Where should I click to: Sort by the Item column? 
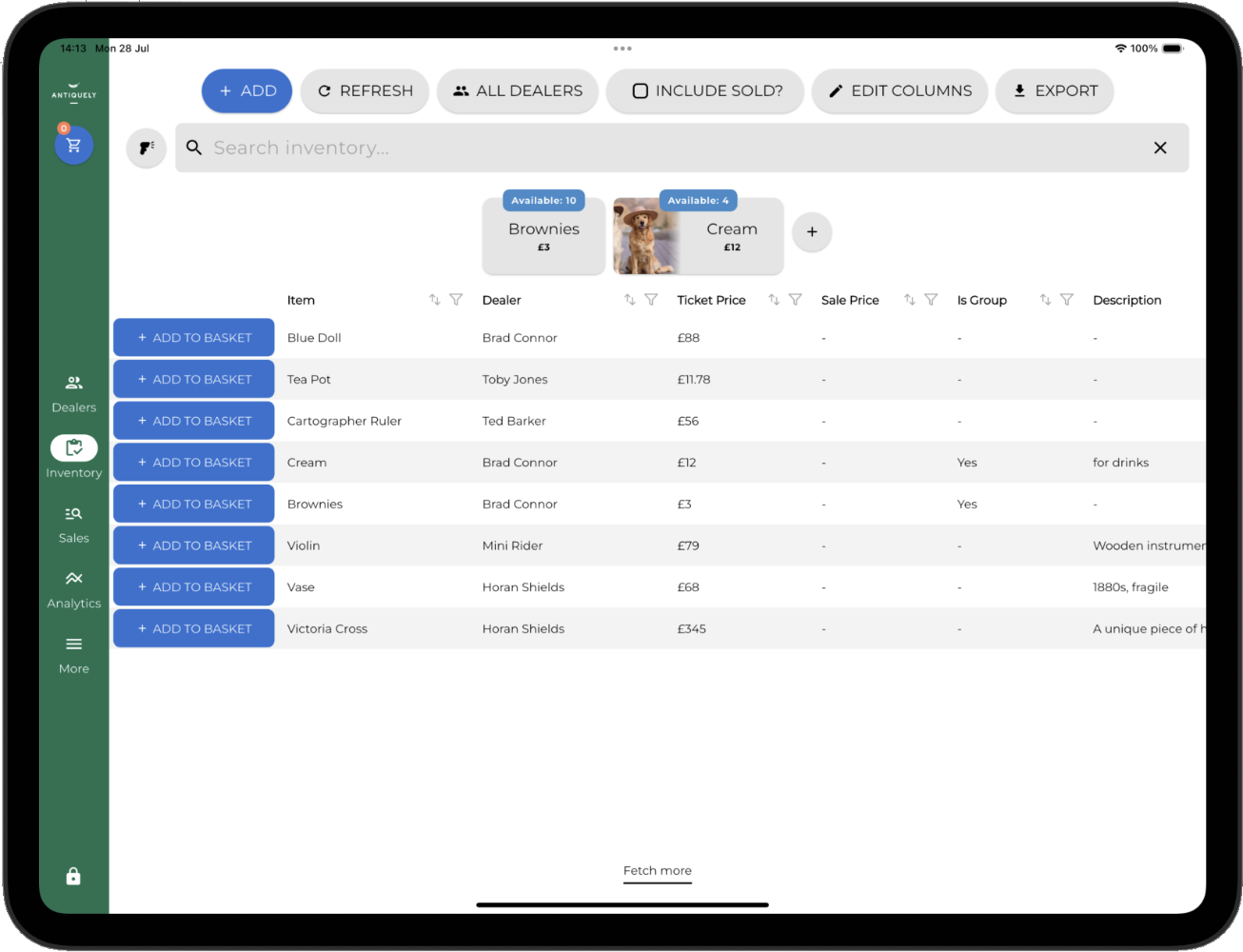click(434, 300)
